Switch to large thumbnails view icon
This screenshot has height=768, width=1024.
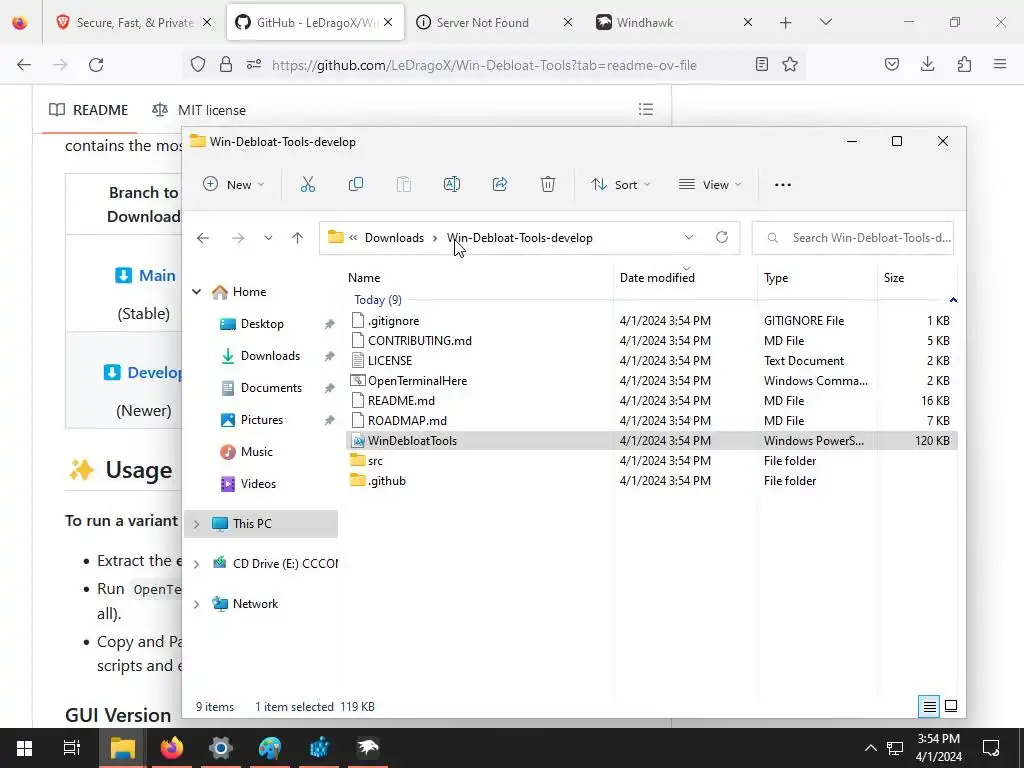[x=952, y=707]
